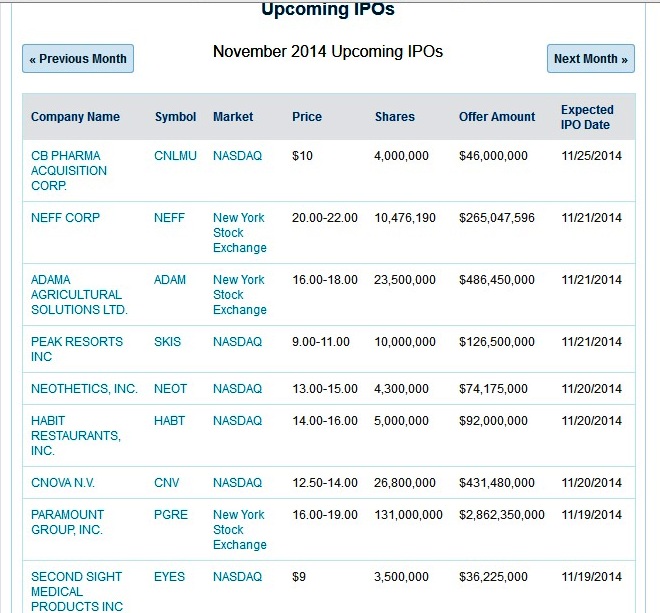This screenshot has width=660, height=613.
Task: Open New York Stock Exchange link for Paramount
Action: click(240, 530)
